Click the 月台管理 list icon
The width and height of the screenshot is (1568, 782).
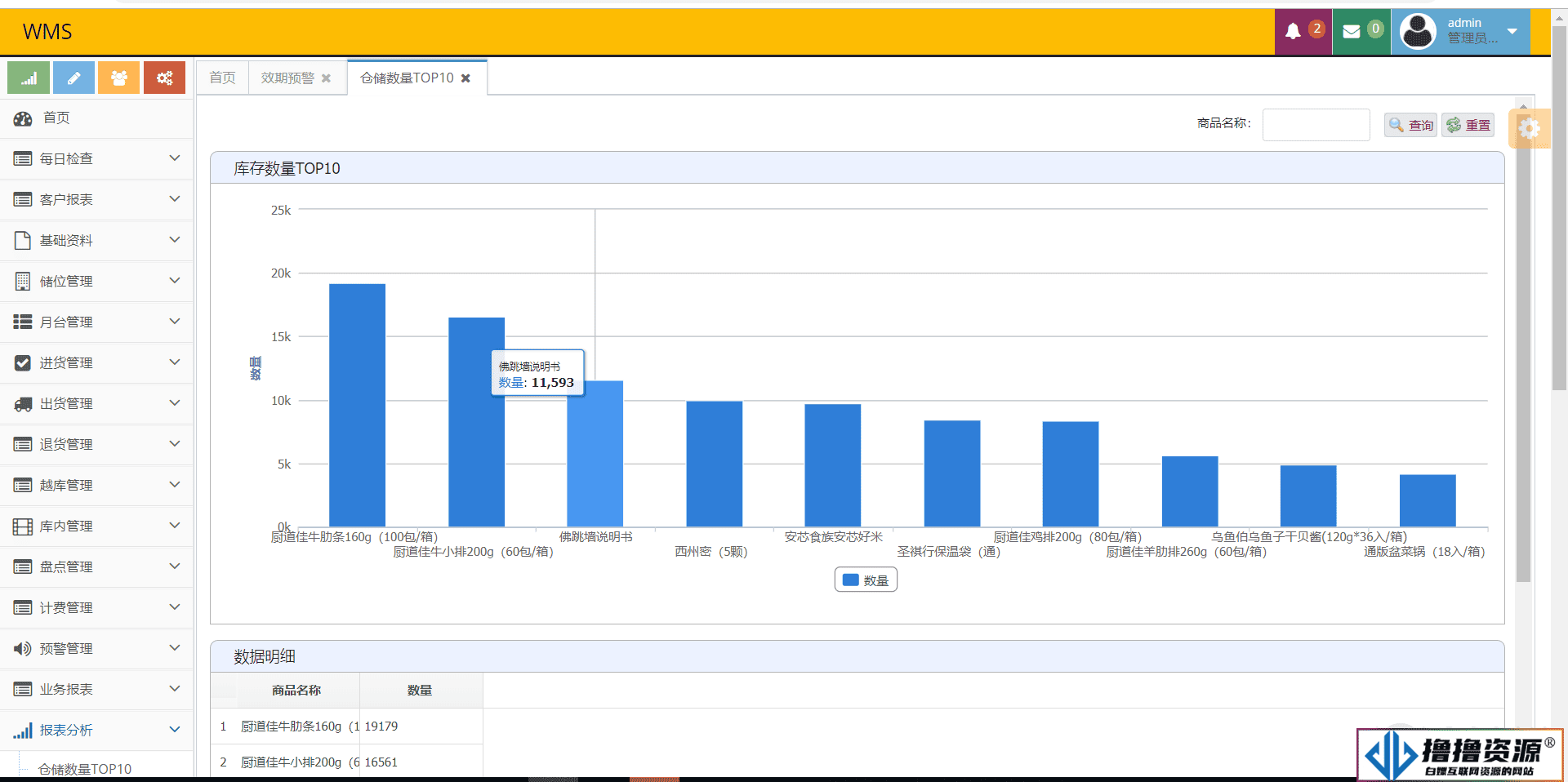click(23, 322)
